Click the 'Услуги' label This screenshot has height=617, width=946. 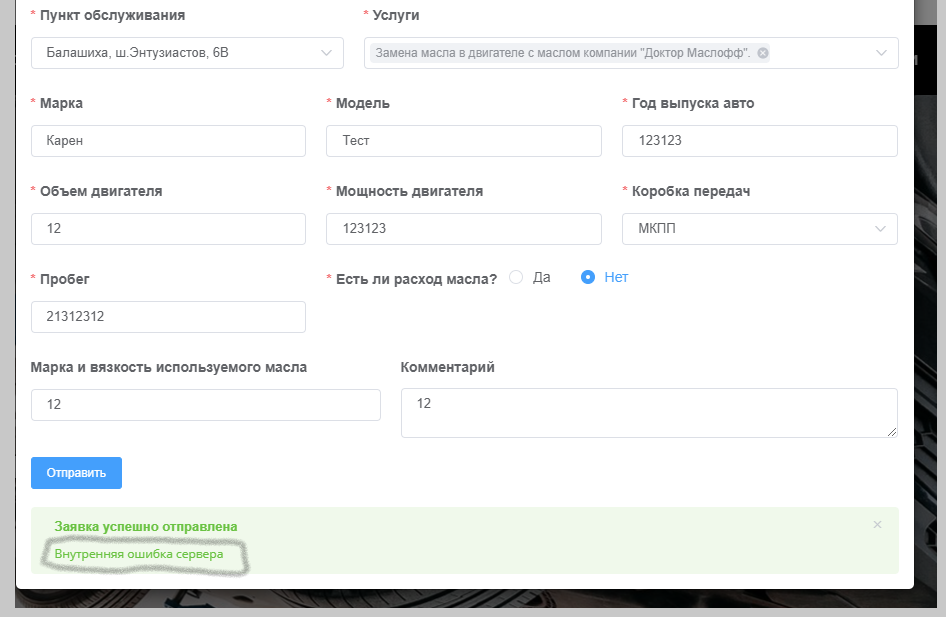[396, 15]
